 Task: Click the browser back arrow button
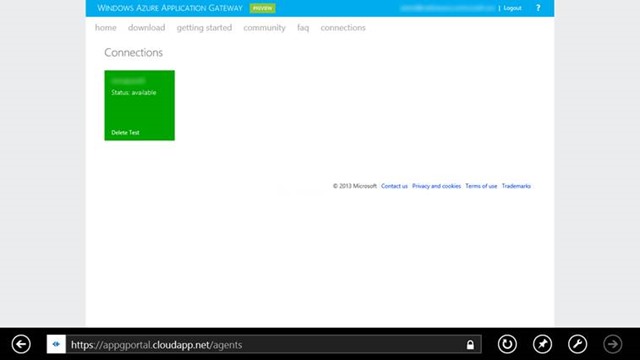pyautogui.click(x=21, y=344)
